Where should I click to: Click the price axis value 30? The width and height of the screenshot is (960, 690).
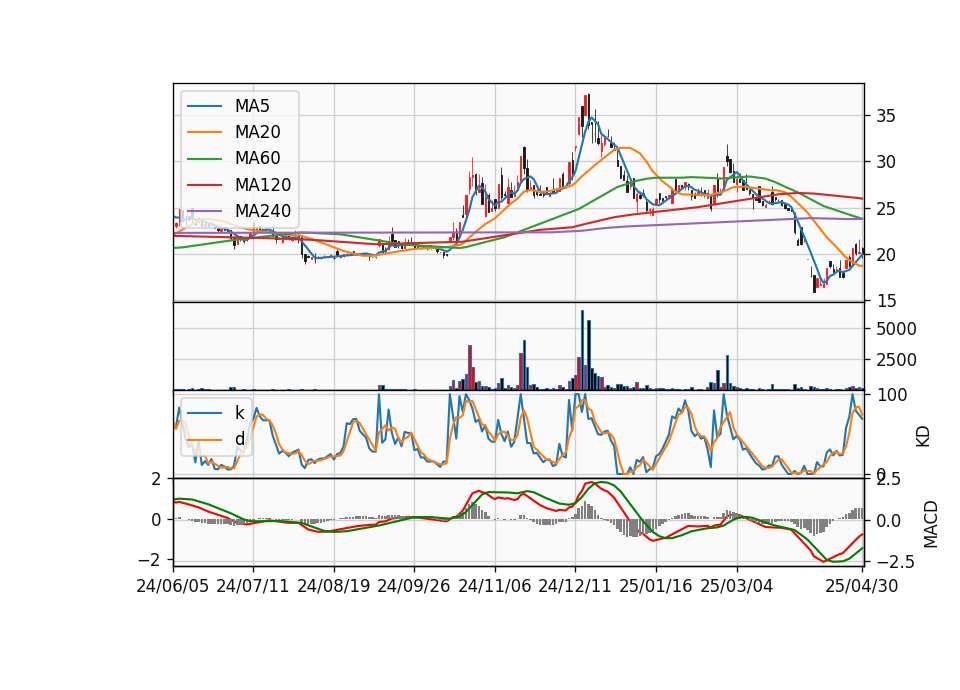coord(886,162)
